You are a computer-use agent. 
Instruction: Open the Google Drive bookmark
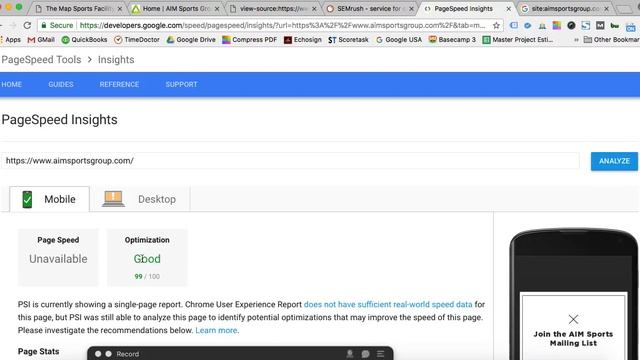point(191,40)
